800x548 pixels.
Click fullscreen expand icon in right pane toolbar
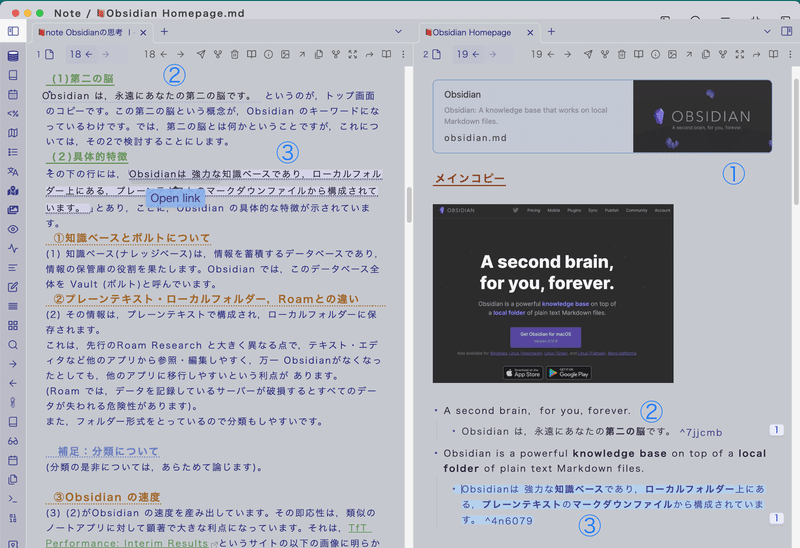coord(740,54)
